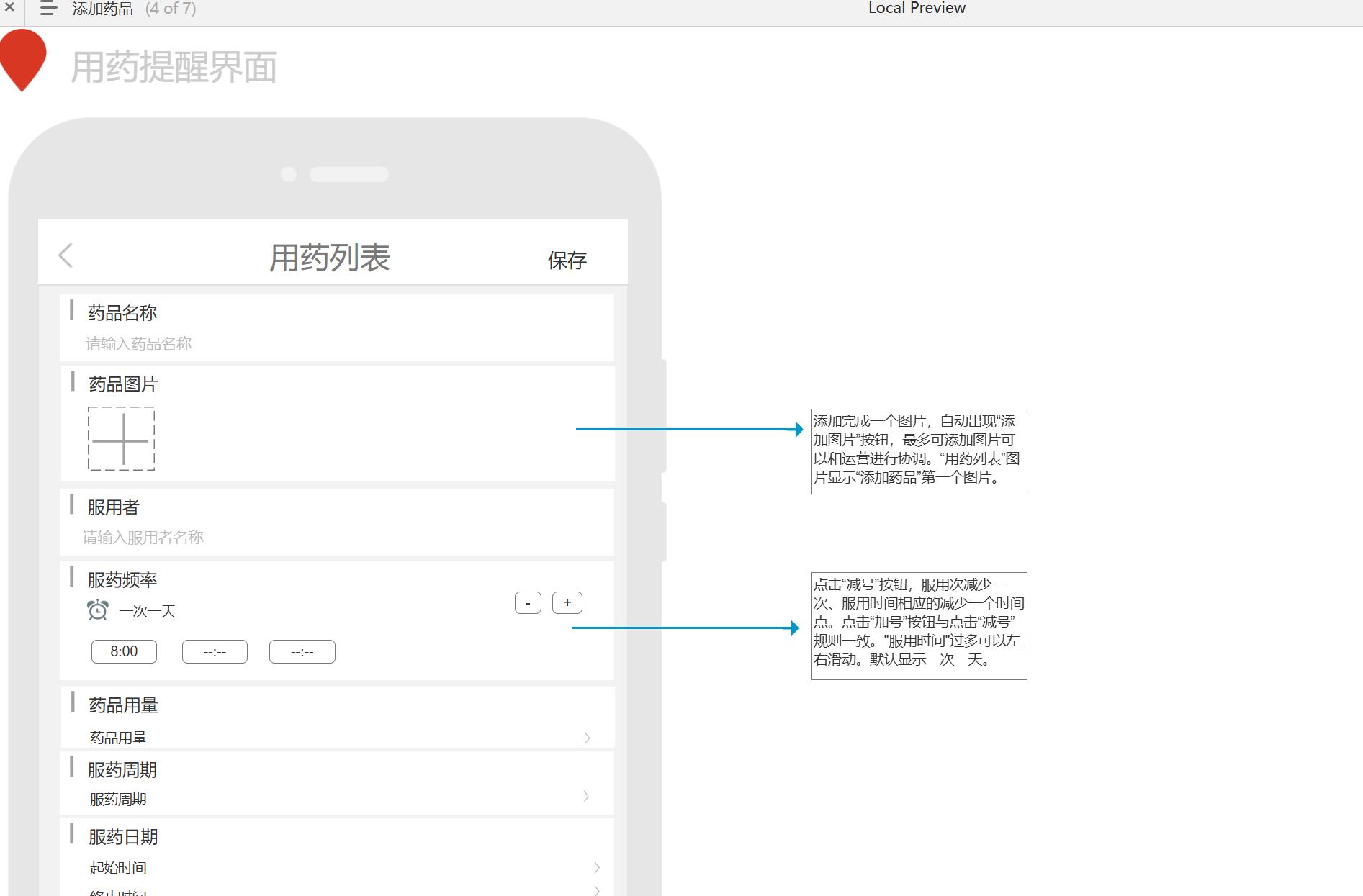Click the 药品名称 section label

coord(122,313)
